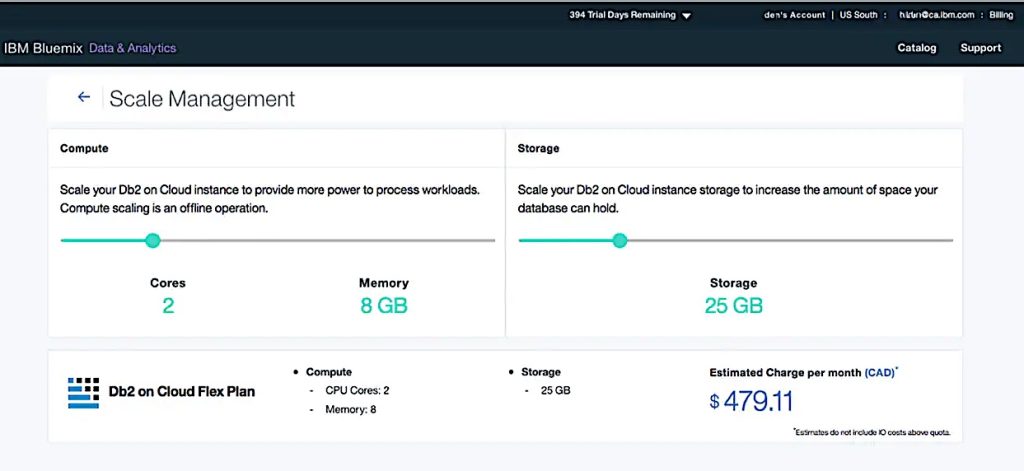Open the Catalog menu item
The image size is (1024, 471).
(917, 48)
